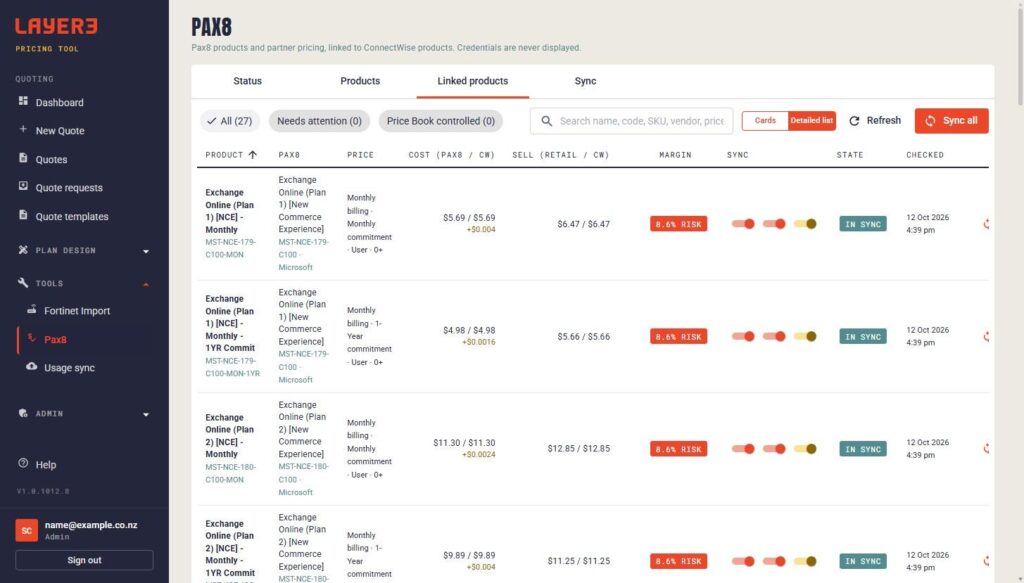Toggle first sync switch for Plan 1 Monthly

(743, 224)
